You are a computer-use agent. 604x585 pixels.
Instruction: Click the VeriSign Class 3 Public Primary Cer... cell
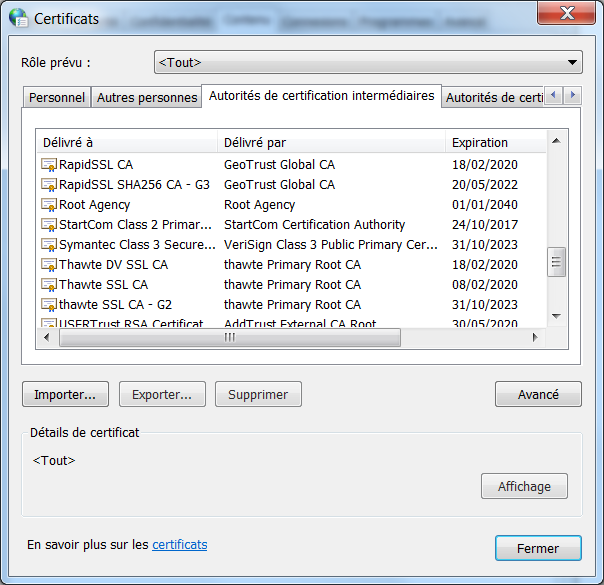tap(331, 245)
